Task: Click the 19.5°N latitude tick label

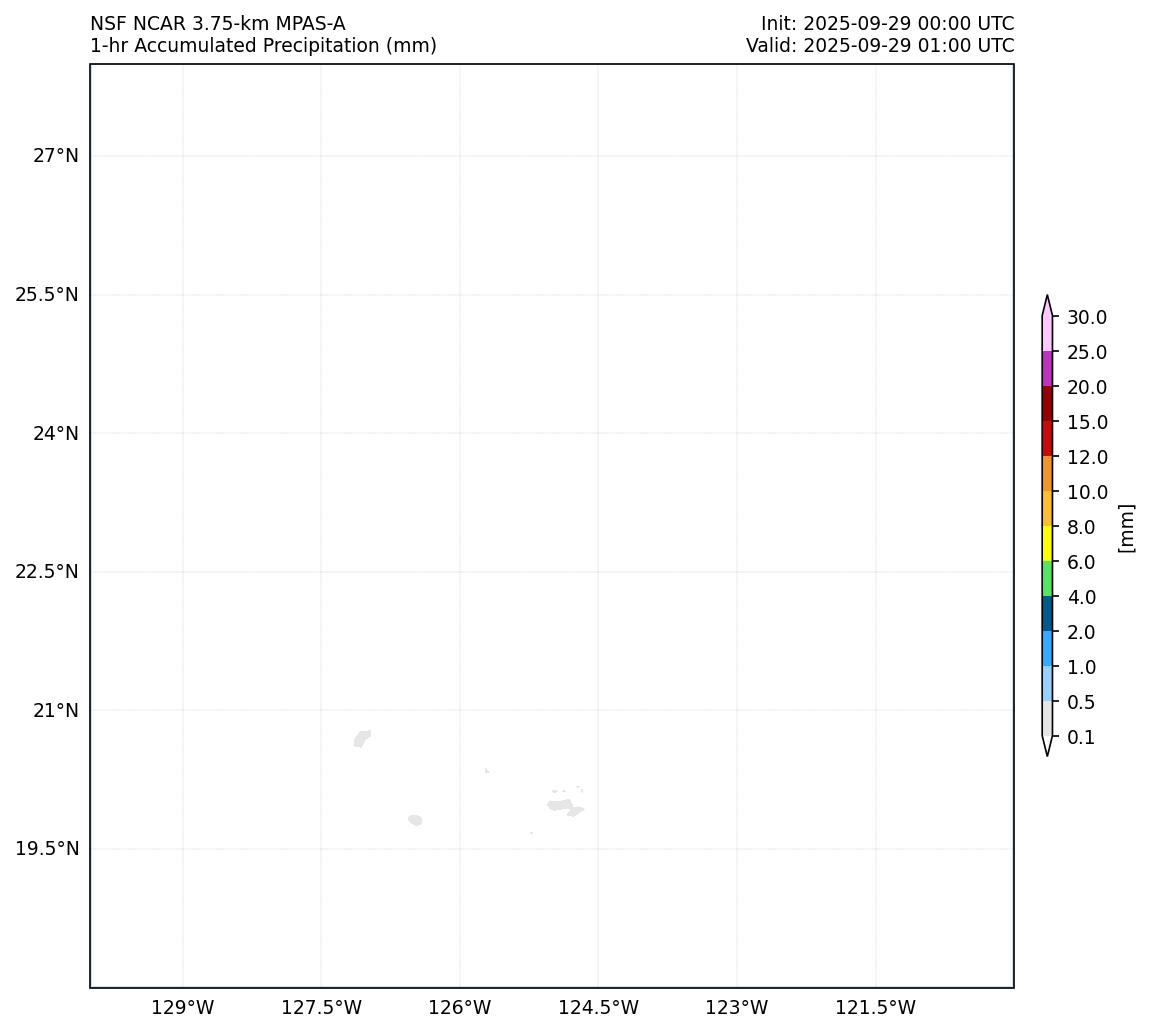Action: point(47,849)
